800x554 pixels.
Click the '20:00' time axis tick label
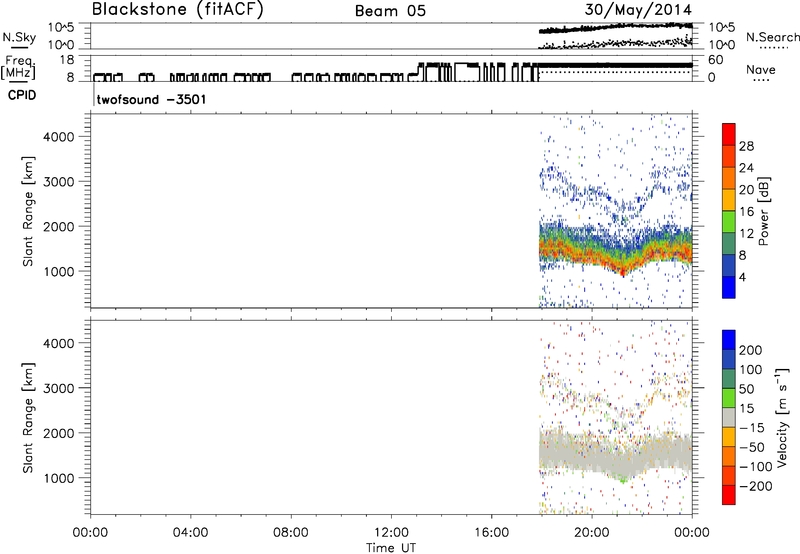[x=591, y=533]
